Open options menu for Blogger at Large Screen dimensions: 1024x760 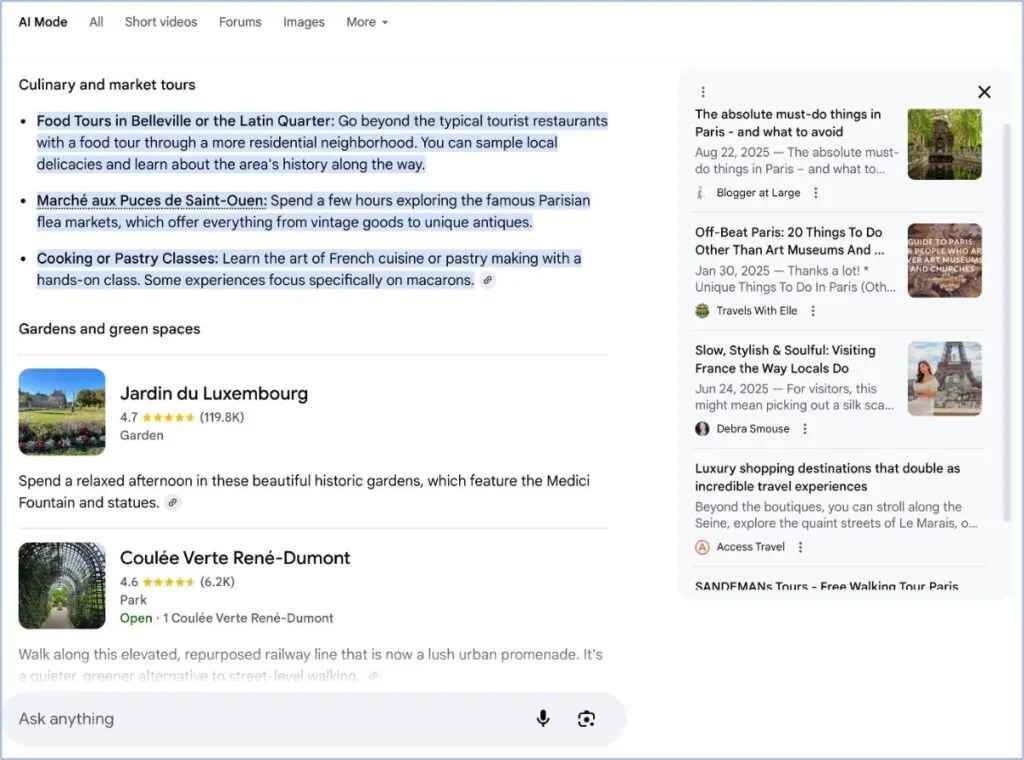point(816,193)
